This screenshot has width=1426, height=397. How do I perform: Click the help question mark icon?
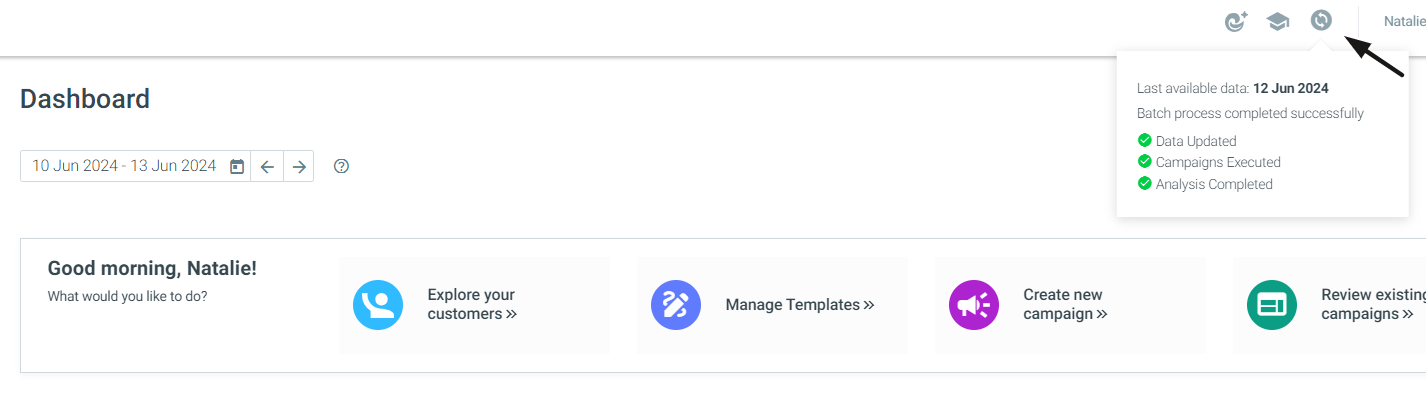point(341,166)
